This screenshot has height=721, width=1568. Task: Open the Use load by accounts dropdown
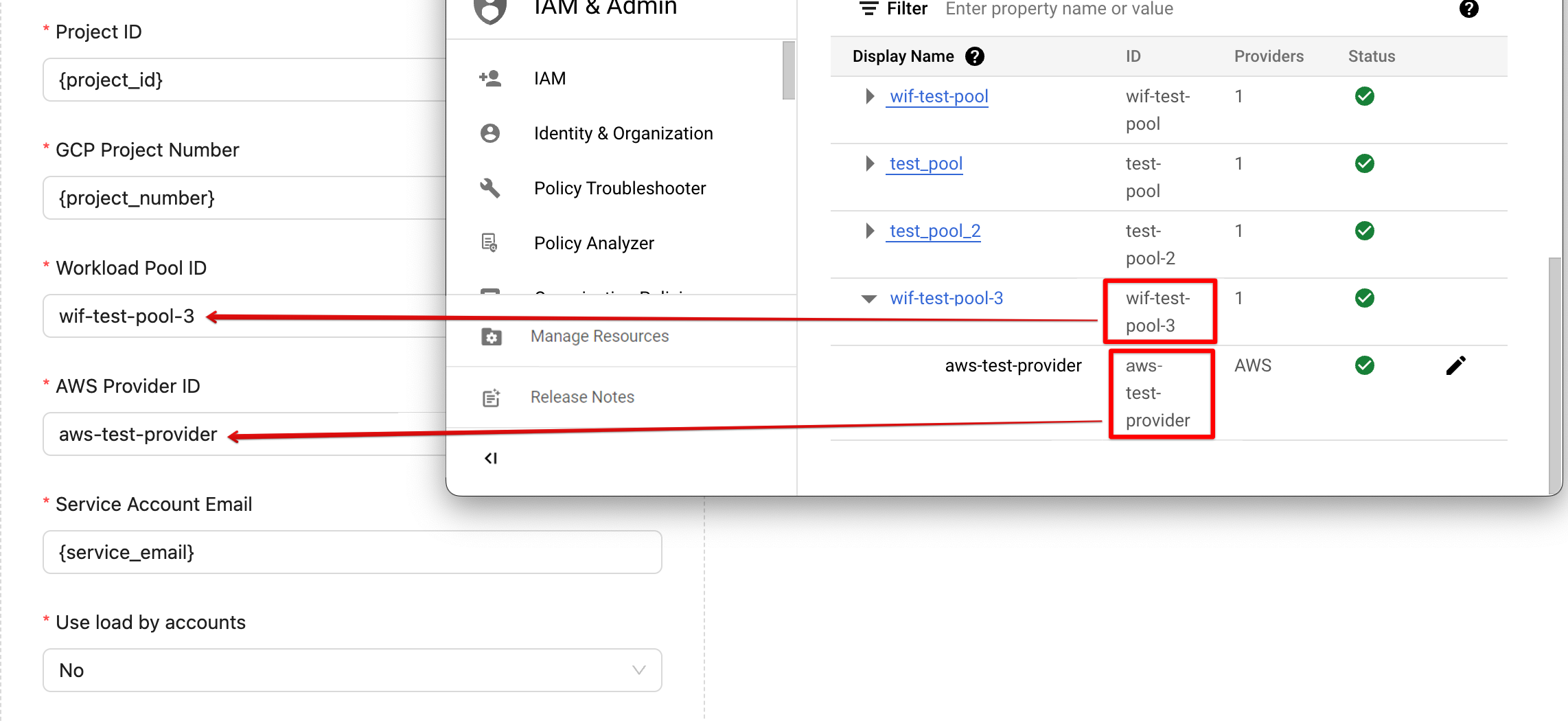click(x=352, y=670)
